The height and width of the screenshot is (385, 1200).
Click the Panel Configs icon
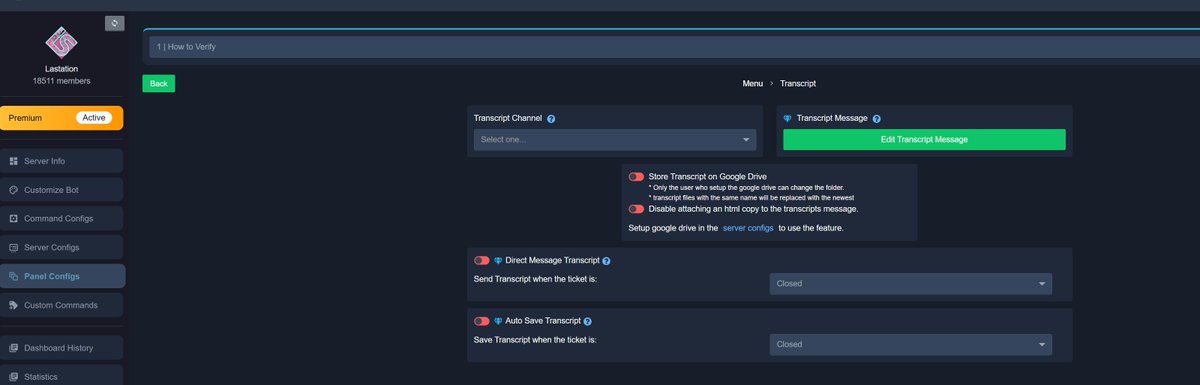click(14, 276)
